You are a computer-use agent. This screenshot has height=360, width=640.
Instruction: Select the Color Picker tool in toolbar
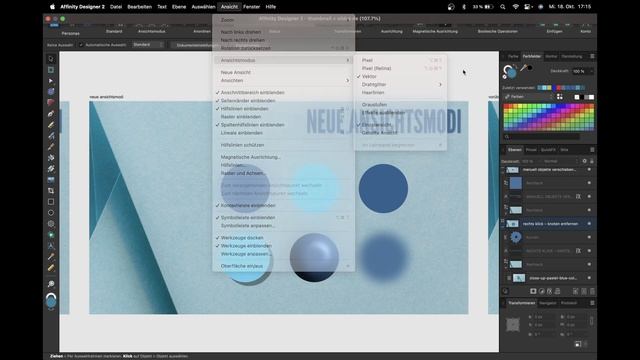pos(51,257)
